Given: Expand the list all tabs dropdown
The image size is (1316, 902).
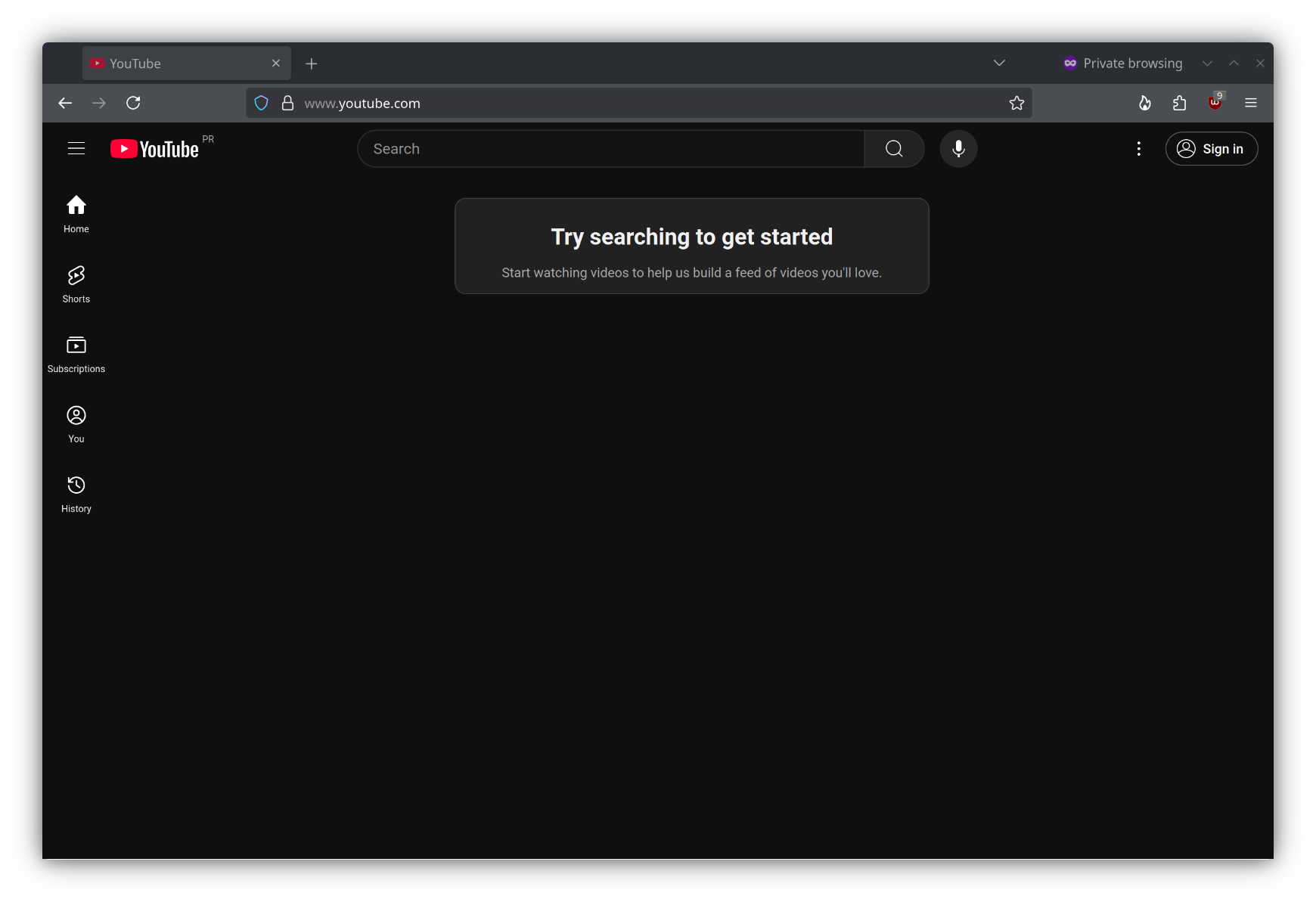Looking at the screenshot, I should (x=999, y=63).
